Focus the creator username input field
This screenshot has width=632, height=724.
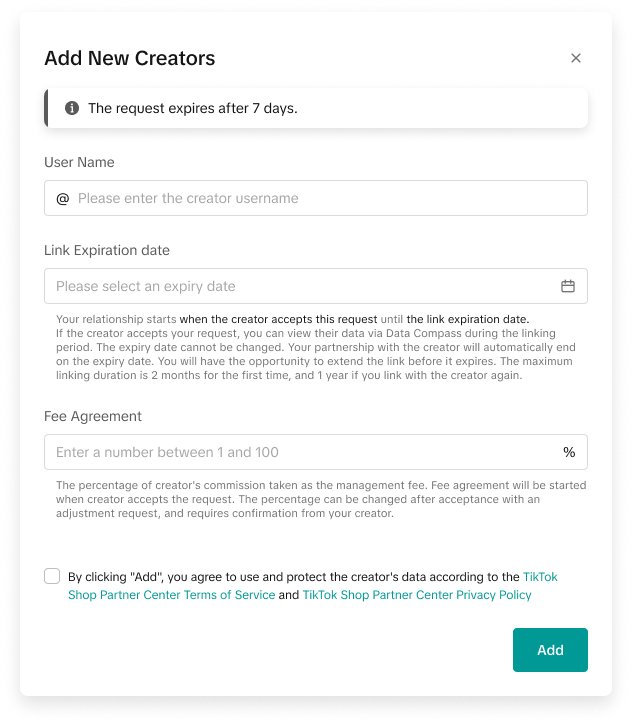pos(320,198)
